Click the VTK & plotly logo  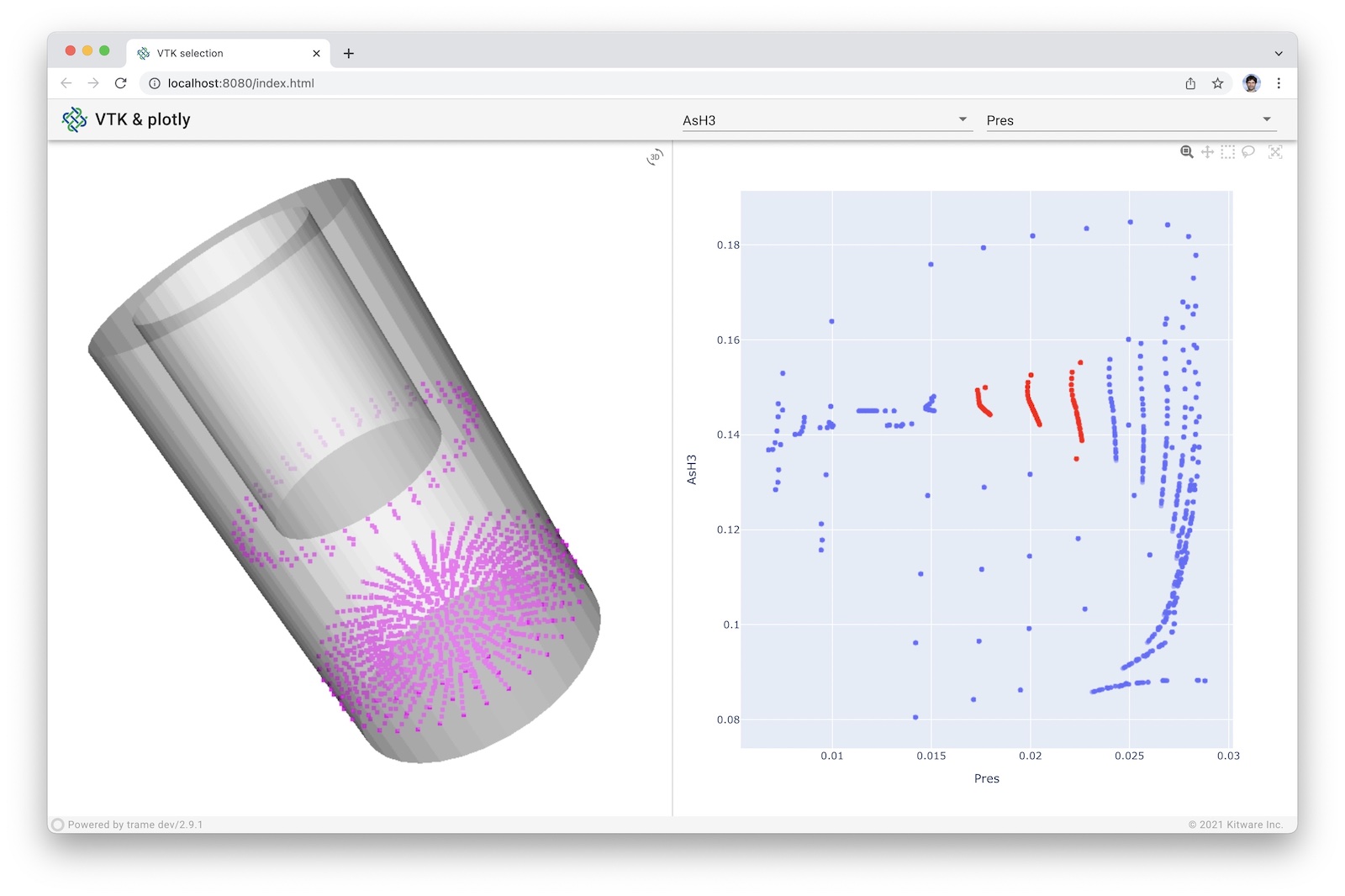click(74, 119)
